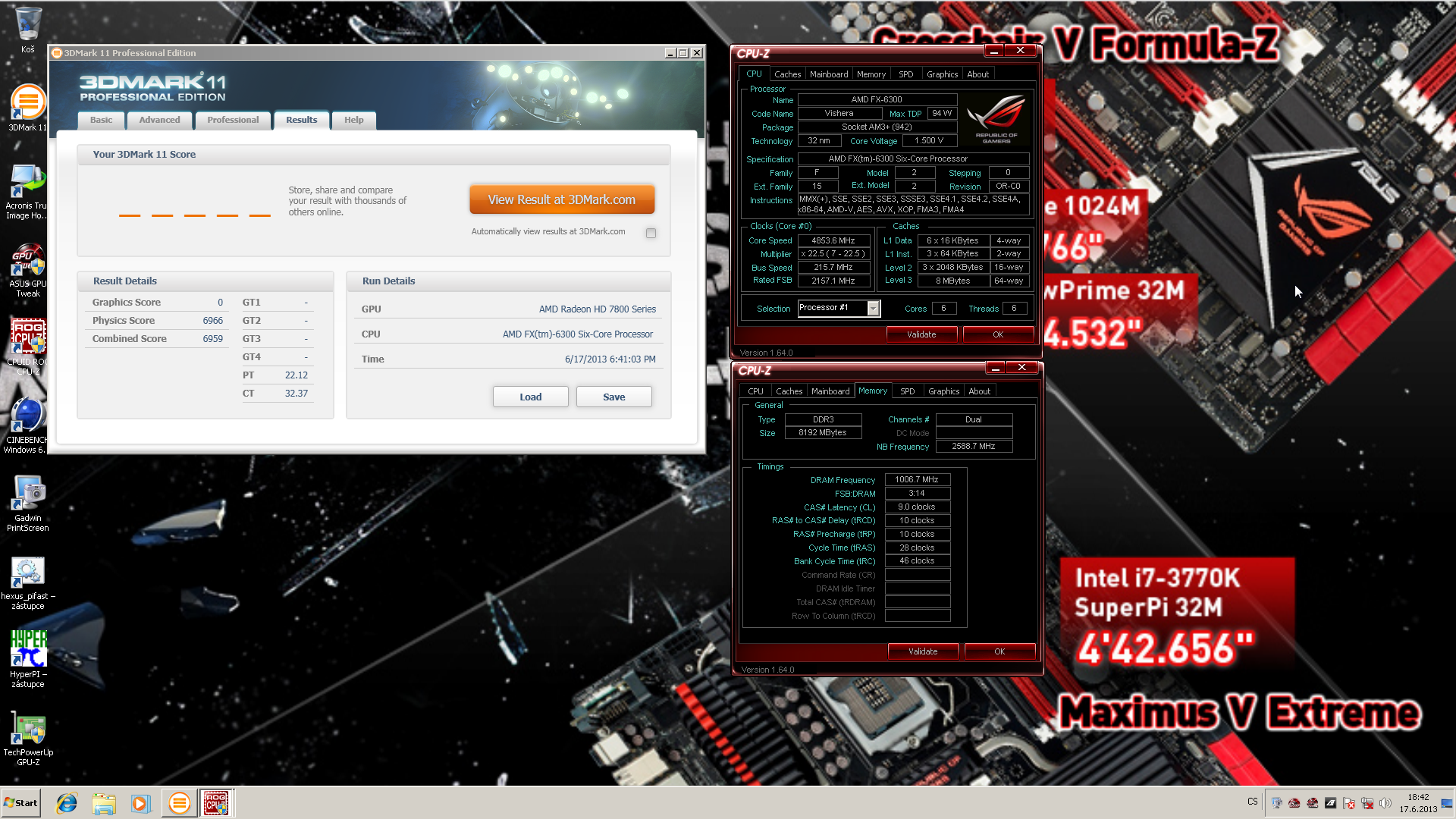Open About tab in lower CPU-Z window
This screenshot has width=1456, height=819.
point(979,391)
